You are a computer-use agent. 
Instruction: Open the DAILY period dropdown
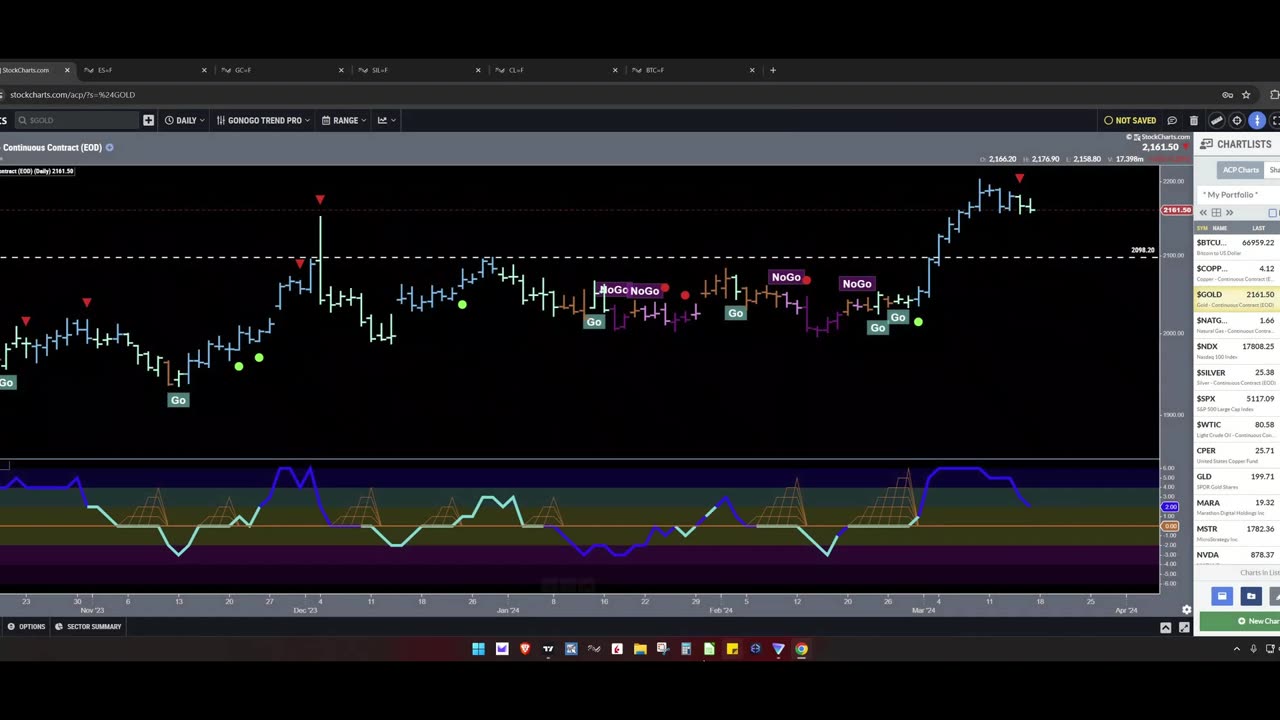(x=186, y=120)
